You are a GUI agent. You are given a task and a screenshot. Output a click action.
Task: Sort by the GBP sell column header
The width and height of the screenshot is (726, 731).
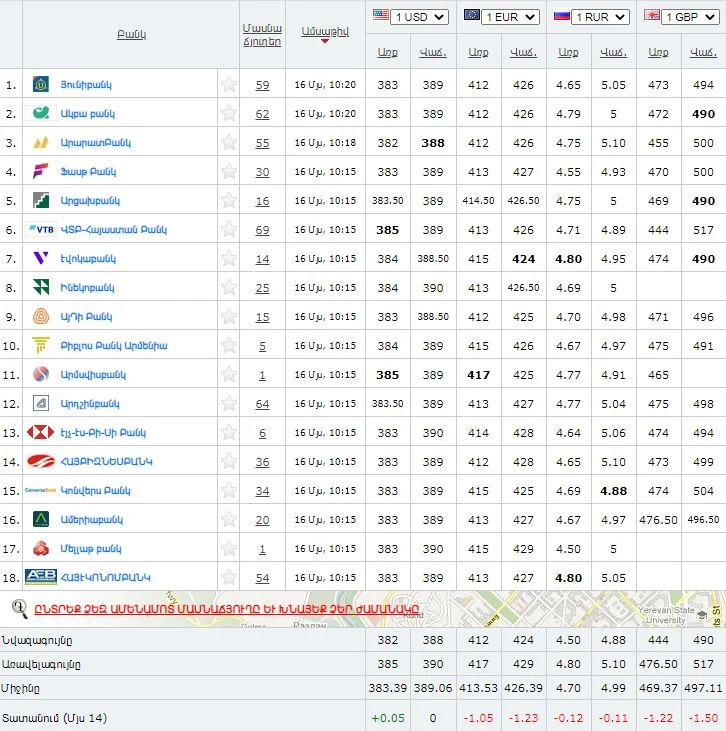[703, 52]
